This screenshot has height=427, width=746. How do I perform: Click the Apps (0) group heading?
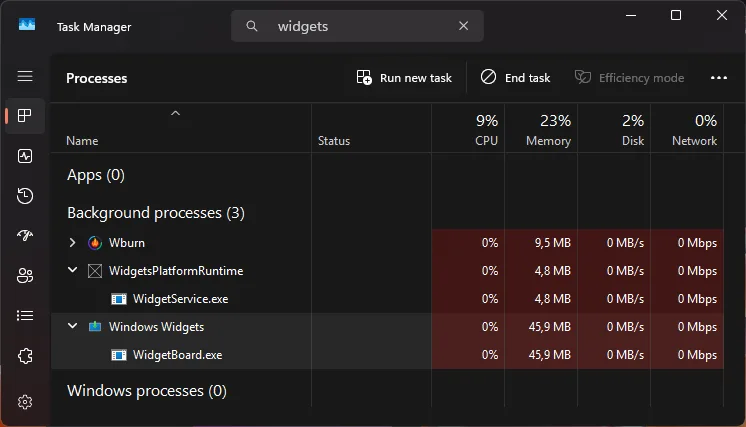[96, 175]
